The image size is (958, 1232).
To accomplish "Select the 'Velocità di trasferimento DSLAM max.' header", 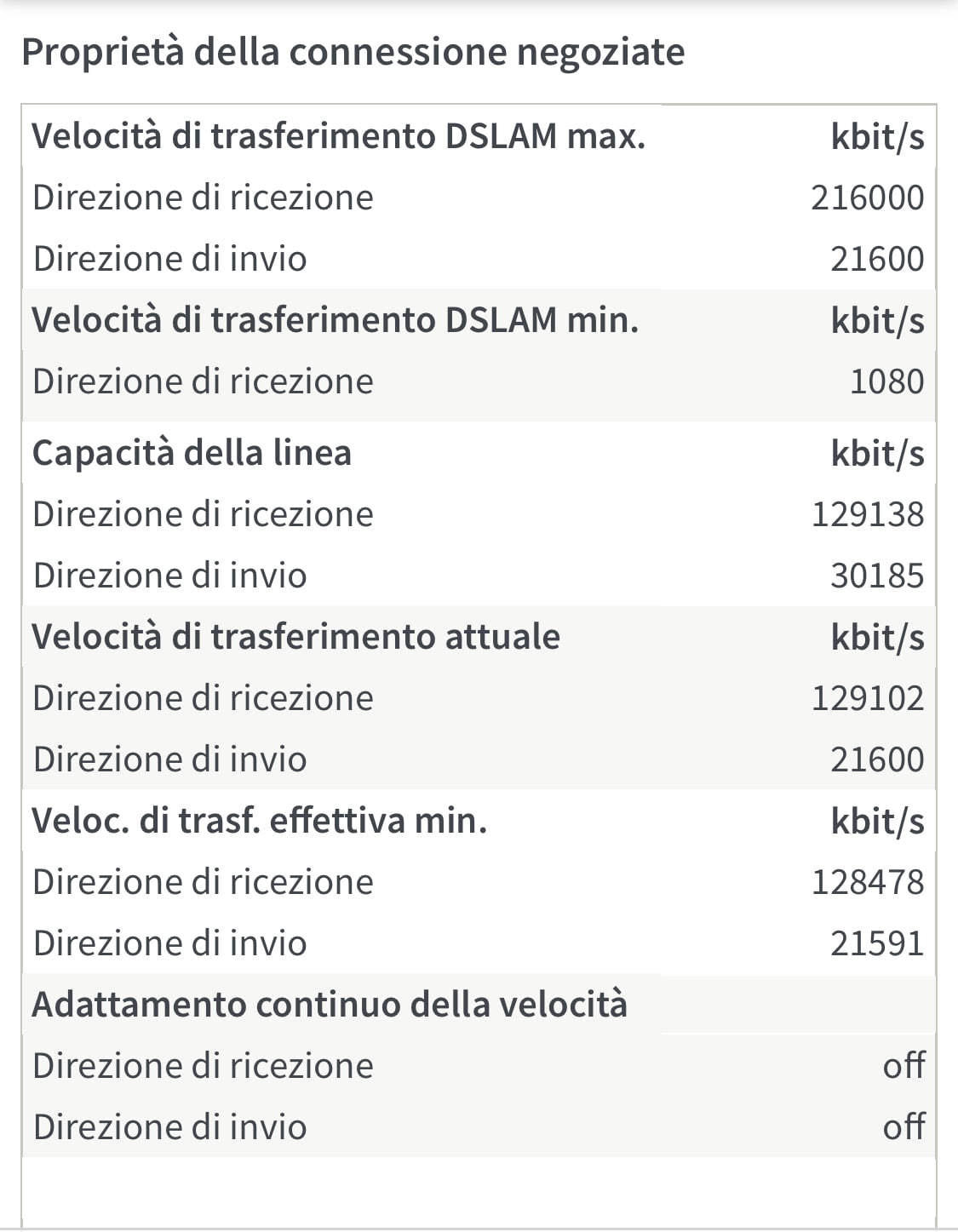I will pyautogui.click(x=338, y=136).
